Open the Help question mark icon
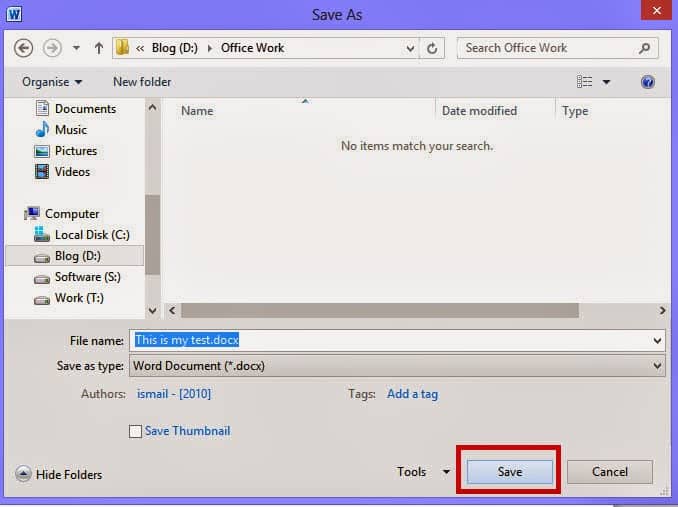The height and width of the screenshot is (507, 678). point(648,82)
